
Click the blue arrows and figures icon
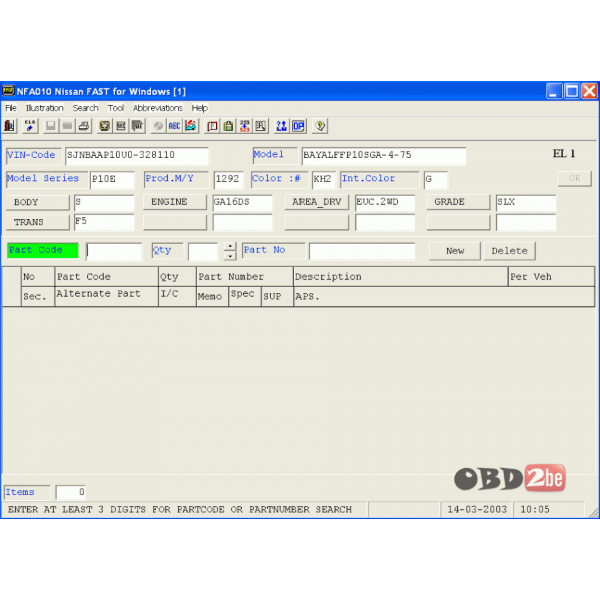(282, 126)
